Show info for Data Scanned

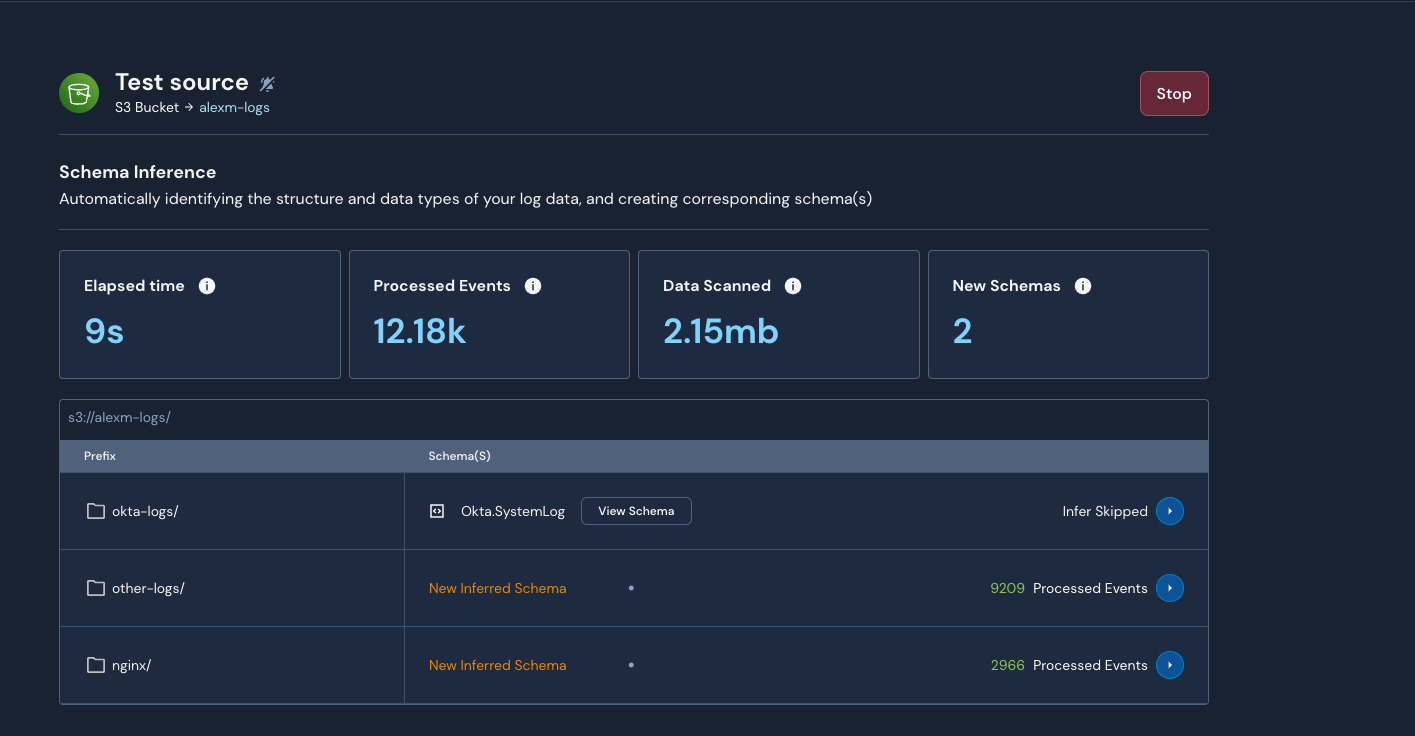tap(793, 286)
